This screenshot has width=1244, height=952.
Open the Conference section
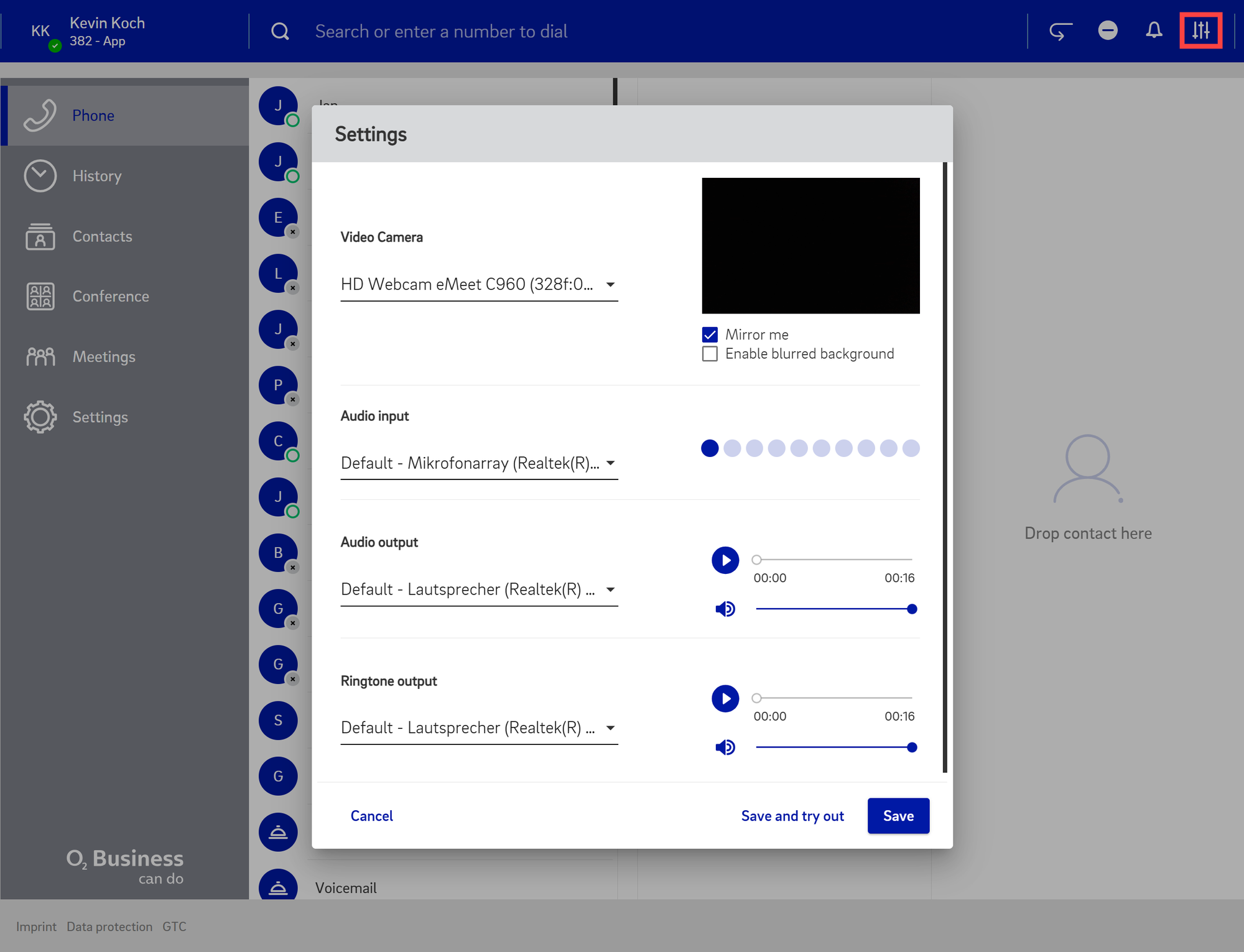pos(110,297)
